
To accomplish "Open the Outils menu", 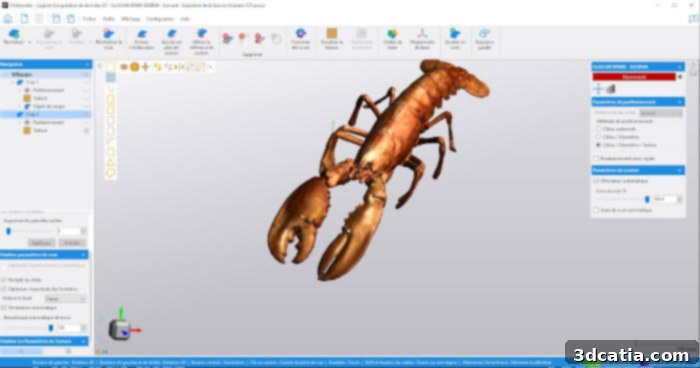I will pyautogui.click(x=108, y=19).
